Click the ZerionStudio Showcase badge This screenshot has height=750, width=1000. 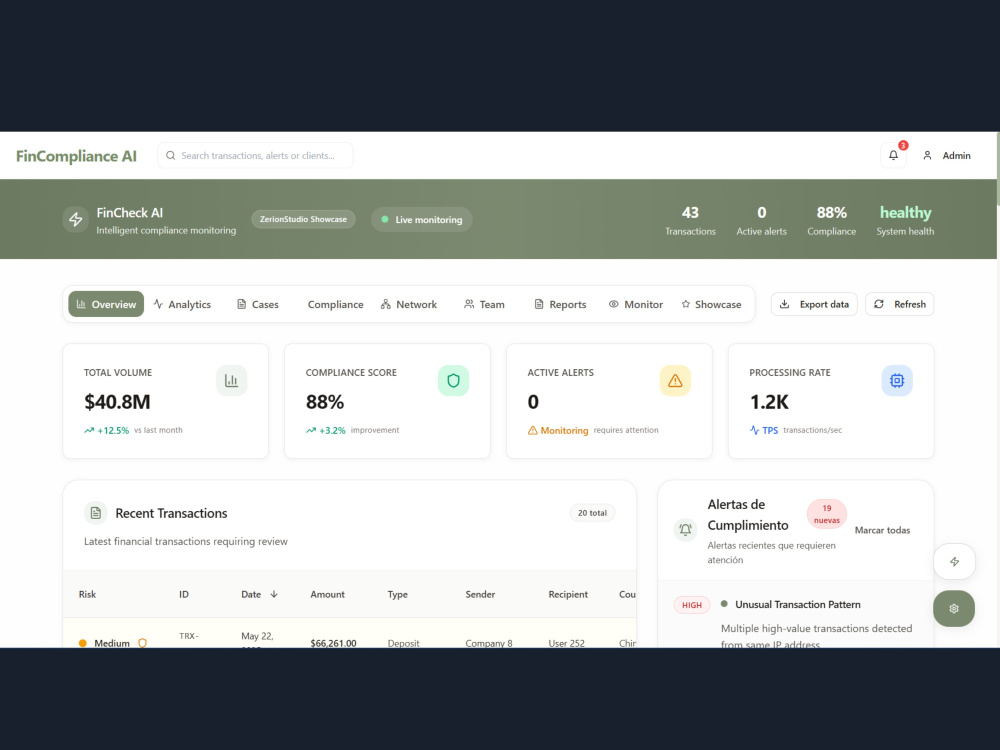pyautogui.click(x=303, y=219)
